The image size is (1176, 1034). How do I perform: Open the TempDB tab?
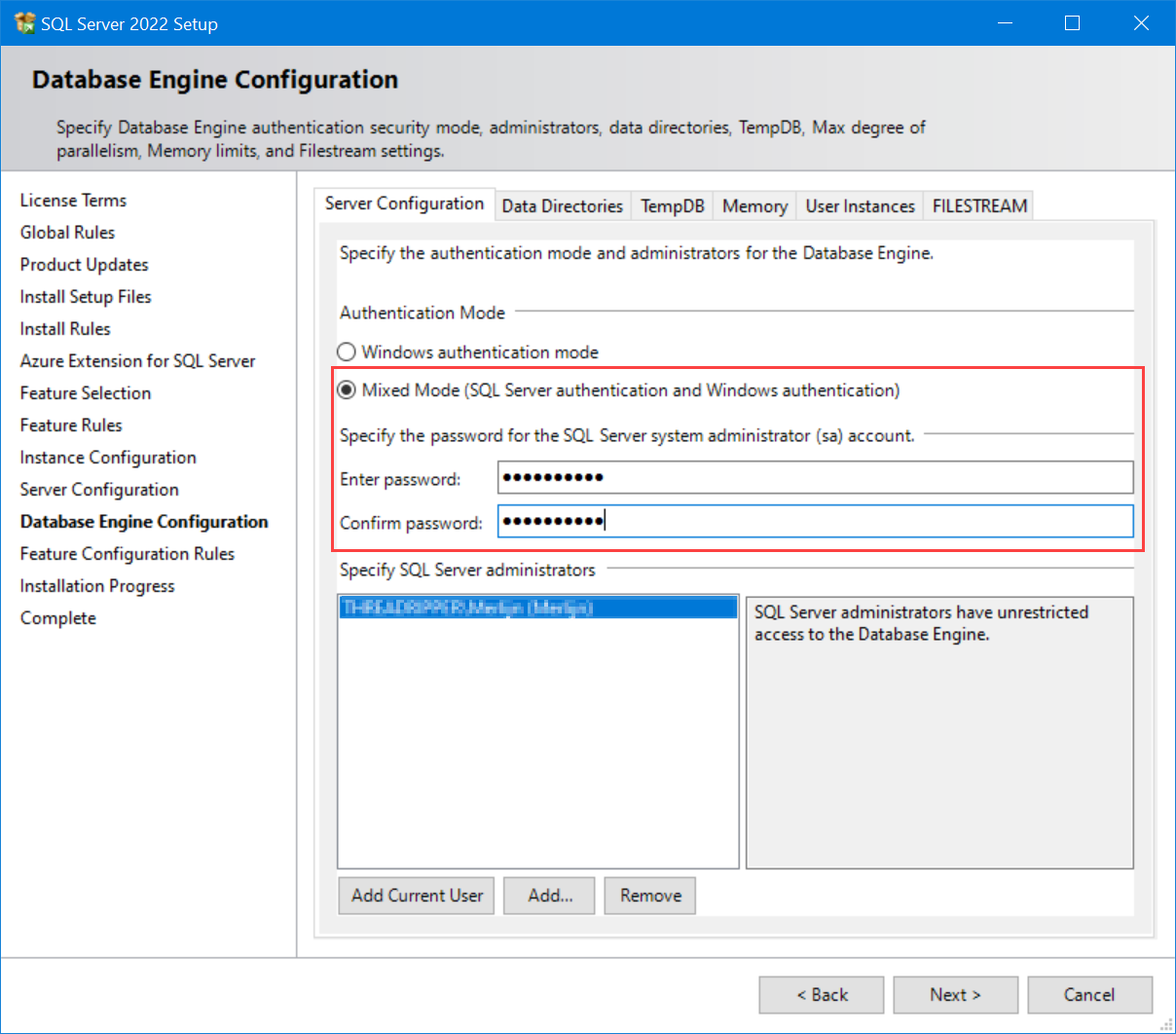click(672, 205)
